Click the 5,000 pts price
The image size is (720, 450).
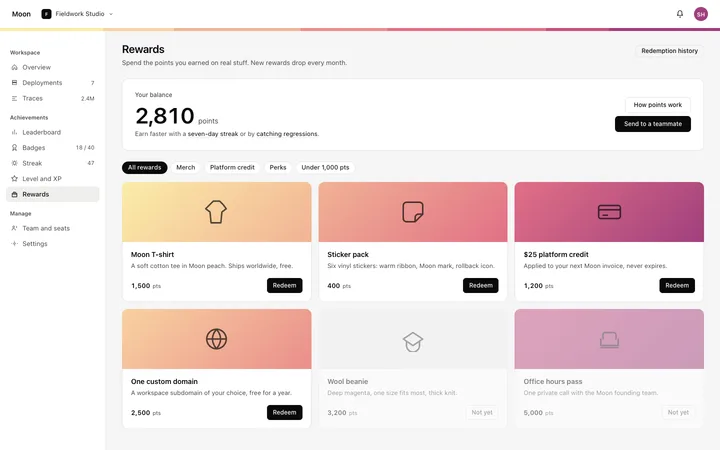[538, 413]
